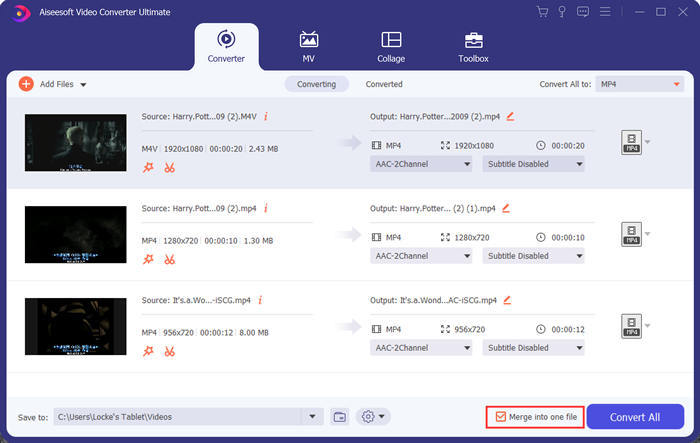Click 8.00 MB file size text
The image size is (700, 443).
click(254, 333)
